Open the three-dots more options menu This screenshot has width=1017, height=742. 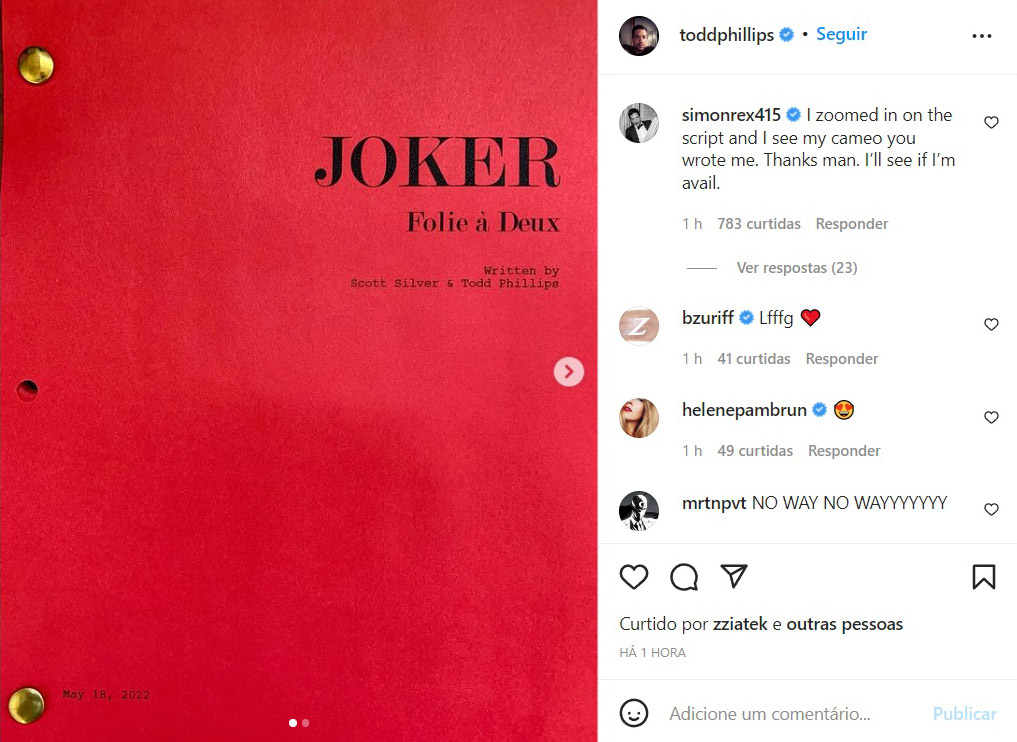pyautogui.click(x=981, y=36)
